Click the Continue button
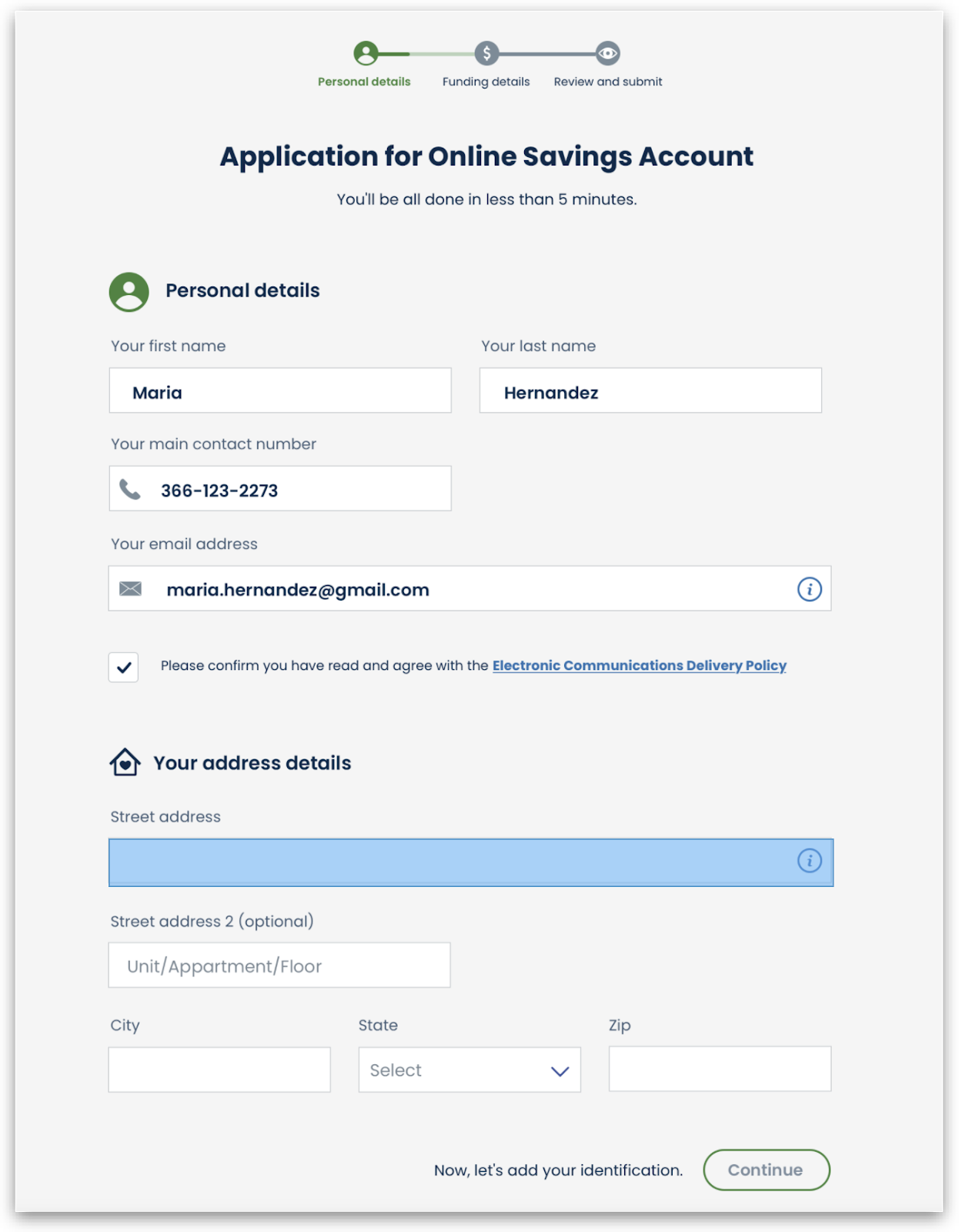The width and height of the screenshot is (959, 1232). (767, 1170)
